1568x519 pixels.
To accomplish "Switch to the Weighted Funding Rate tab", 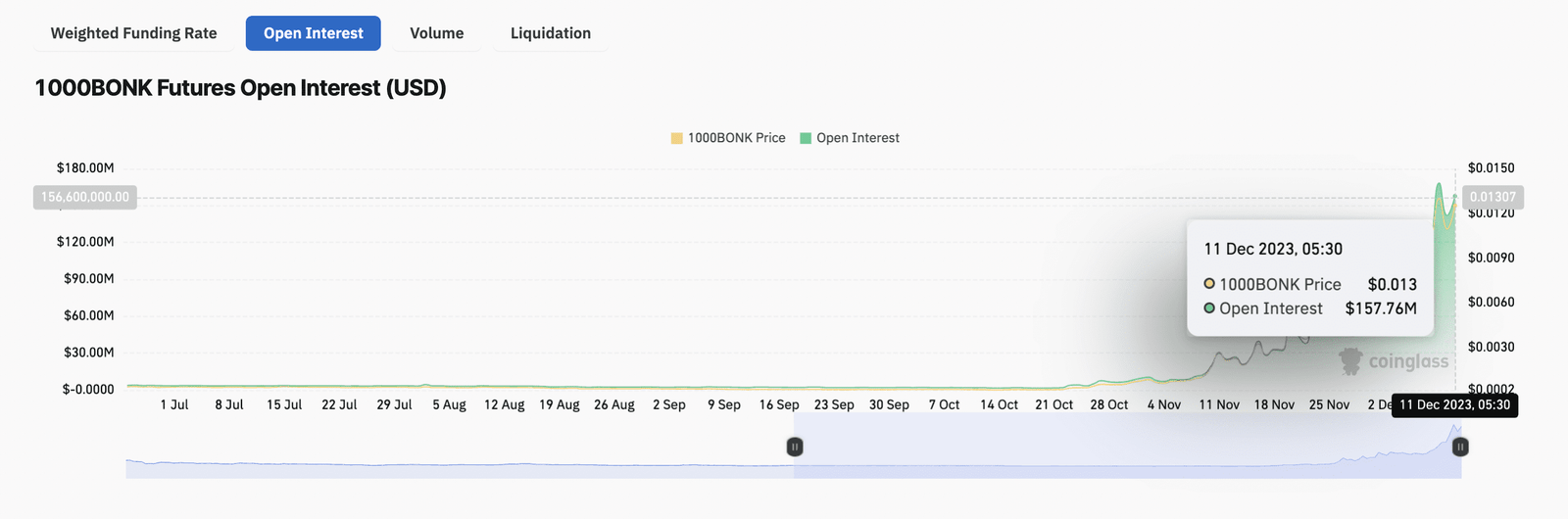I will click(133, 33).
